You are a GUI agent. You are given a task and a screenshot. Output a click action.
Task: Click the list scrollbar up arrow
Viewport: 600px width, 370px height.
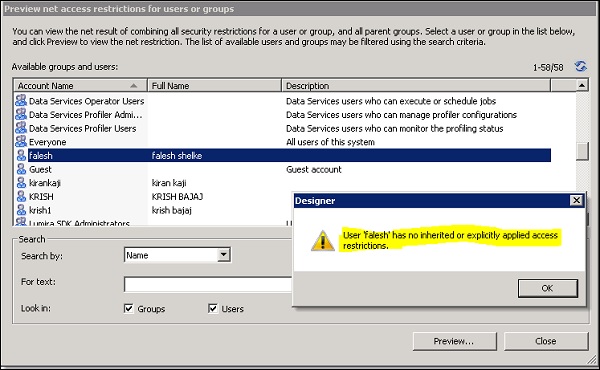[x=582, y=85]
